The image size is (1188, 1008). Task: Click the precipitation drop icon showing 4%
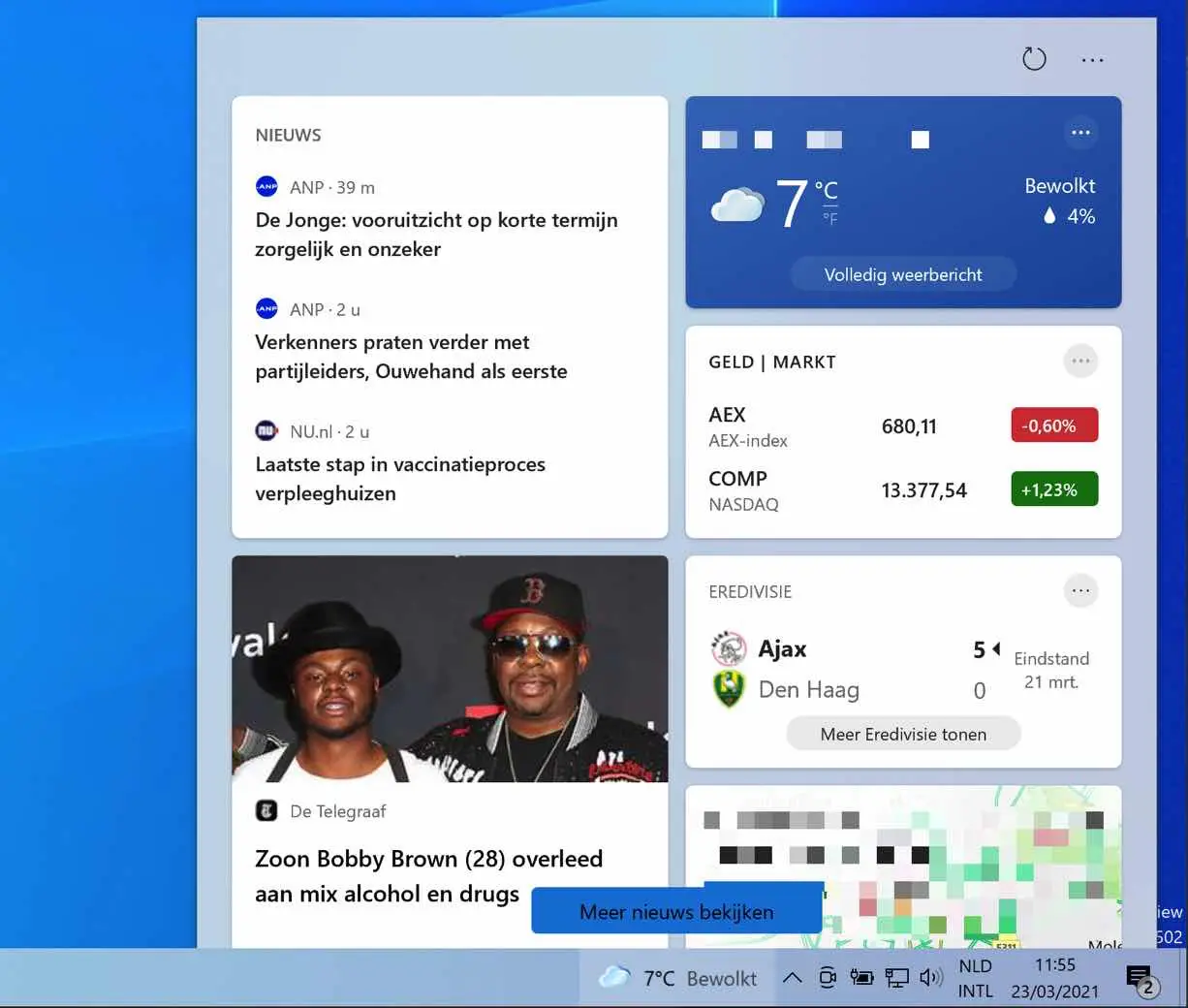click(1049, 215)
